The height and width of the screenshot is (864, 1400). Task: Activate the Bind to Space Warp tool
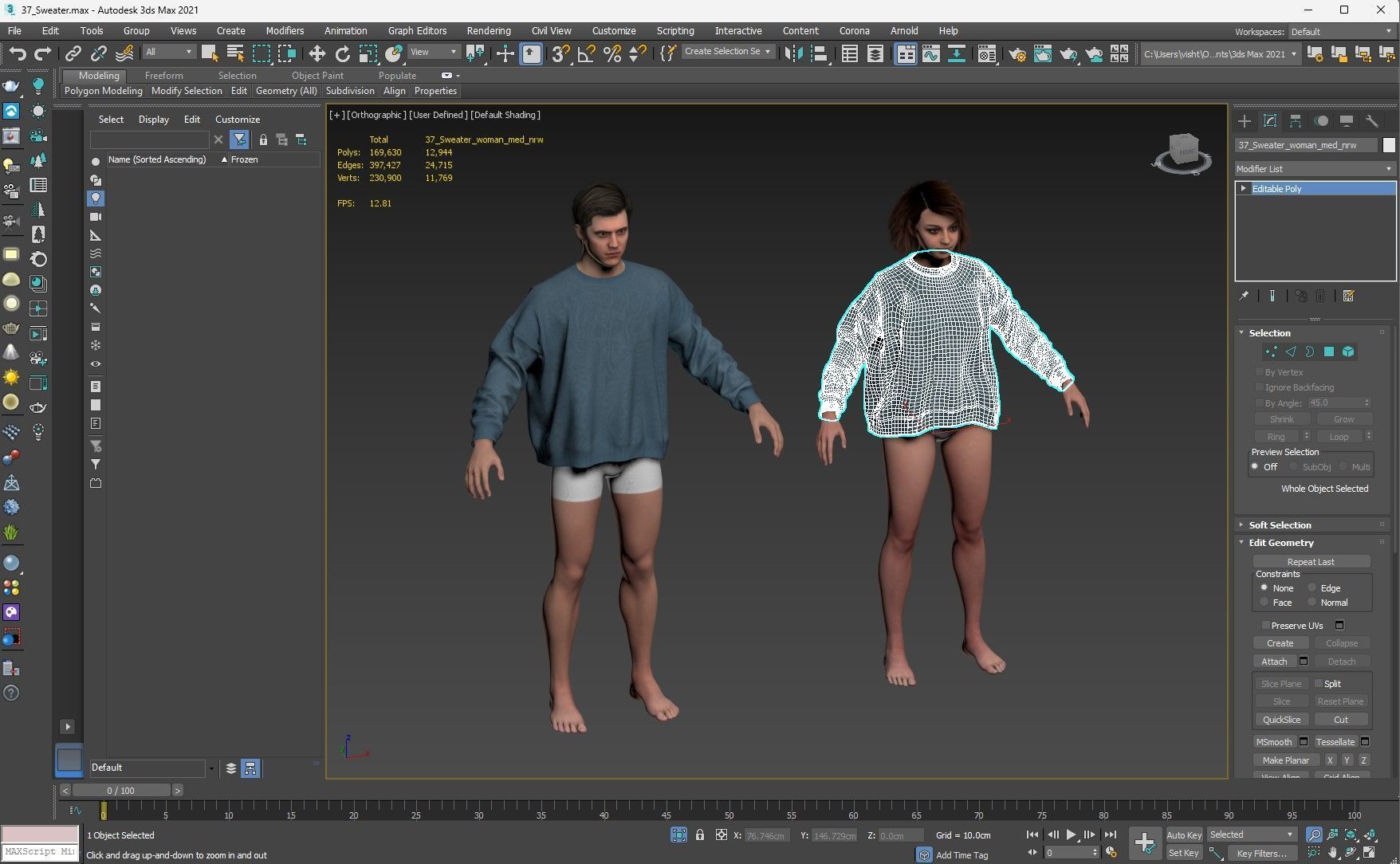pyautogui.click(x=124, y=53)
